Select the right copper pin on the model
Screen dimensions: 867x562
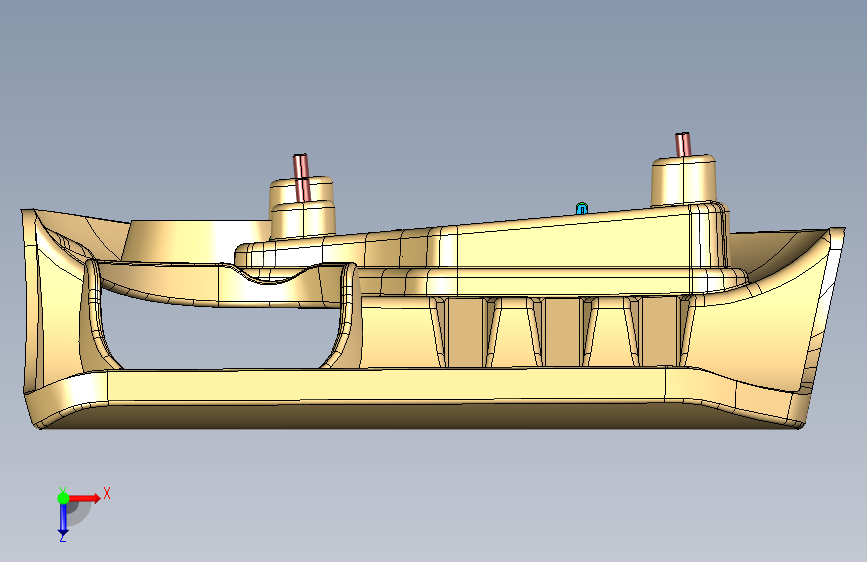click(x=683, y=144)
